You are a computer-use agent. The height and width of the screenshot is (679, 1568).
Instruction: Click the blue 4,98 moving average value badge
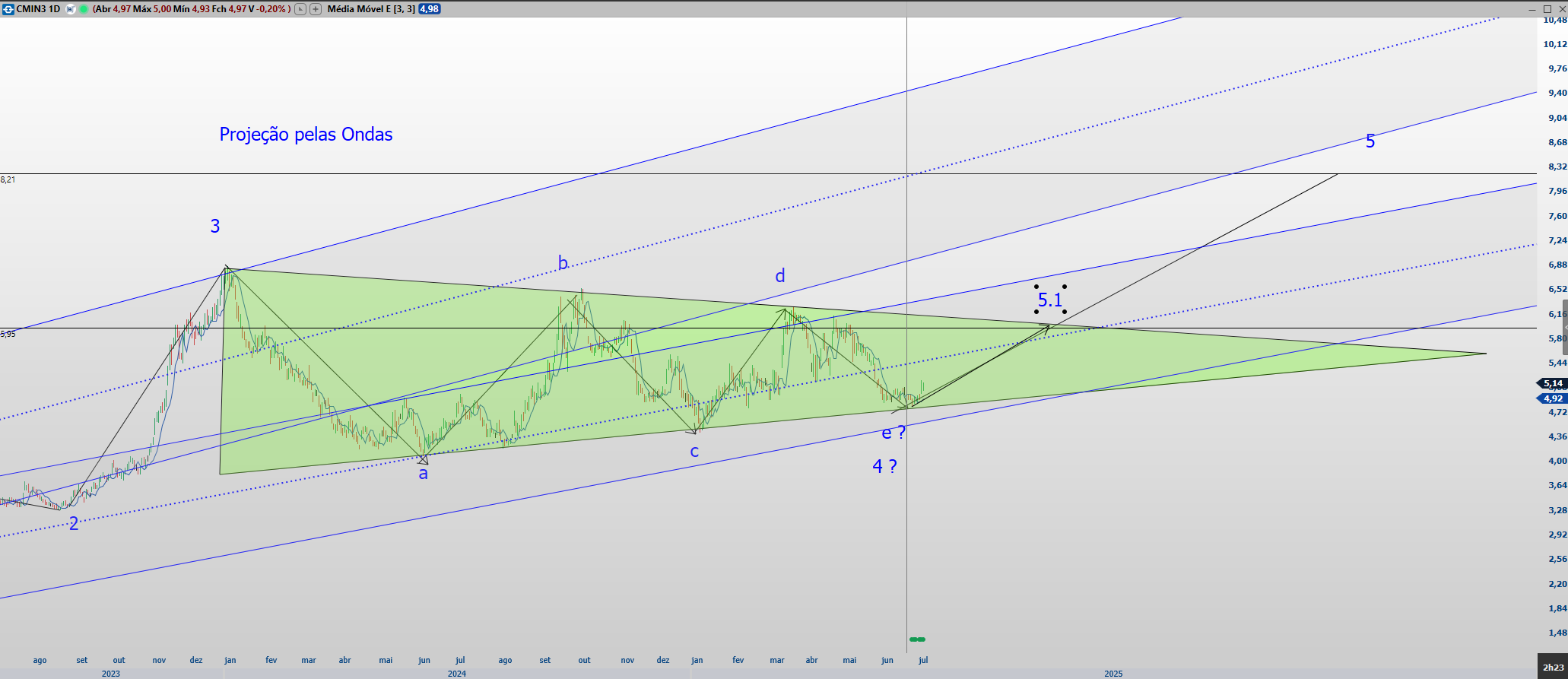(430, 9)
